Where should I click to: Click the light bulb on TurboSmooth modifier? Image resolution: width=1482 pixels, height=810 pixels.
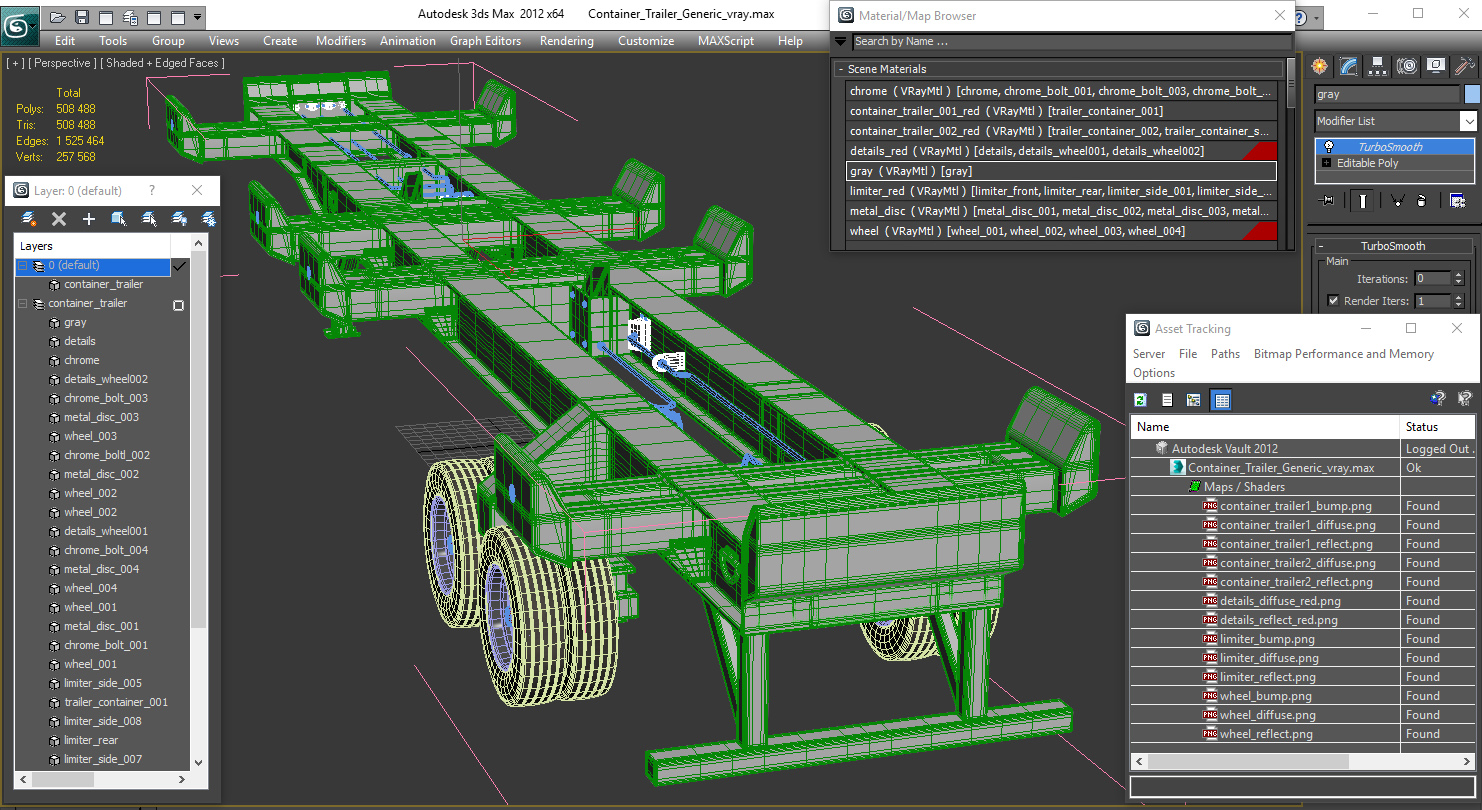pyautogui.click(x=1328, y=147)
